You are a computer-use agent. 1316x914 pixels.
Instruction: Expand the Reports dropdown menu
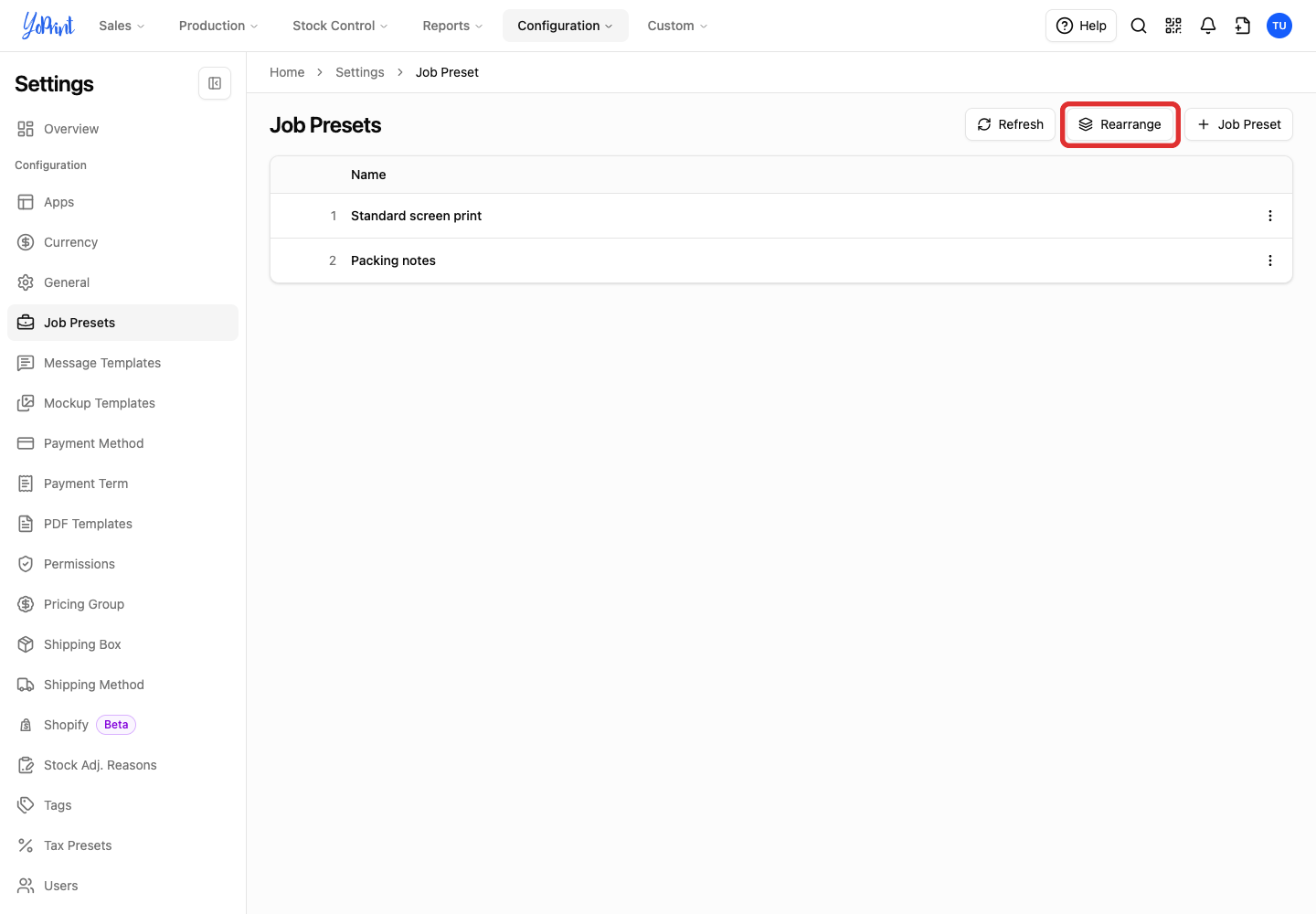452,26
